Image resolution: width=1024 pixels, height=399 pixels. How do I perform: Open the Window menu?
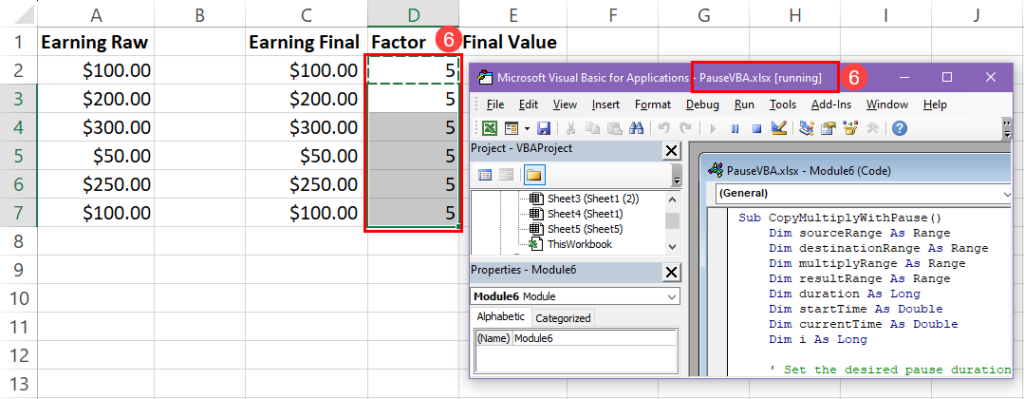887,104
